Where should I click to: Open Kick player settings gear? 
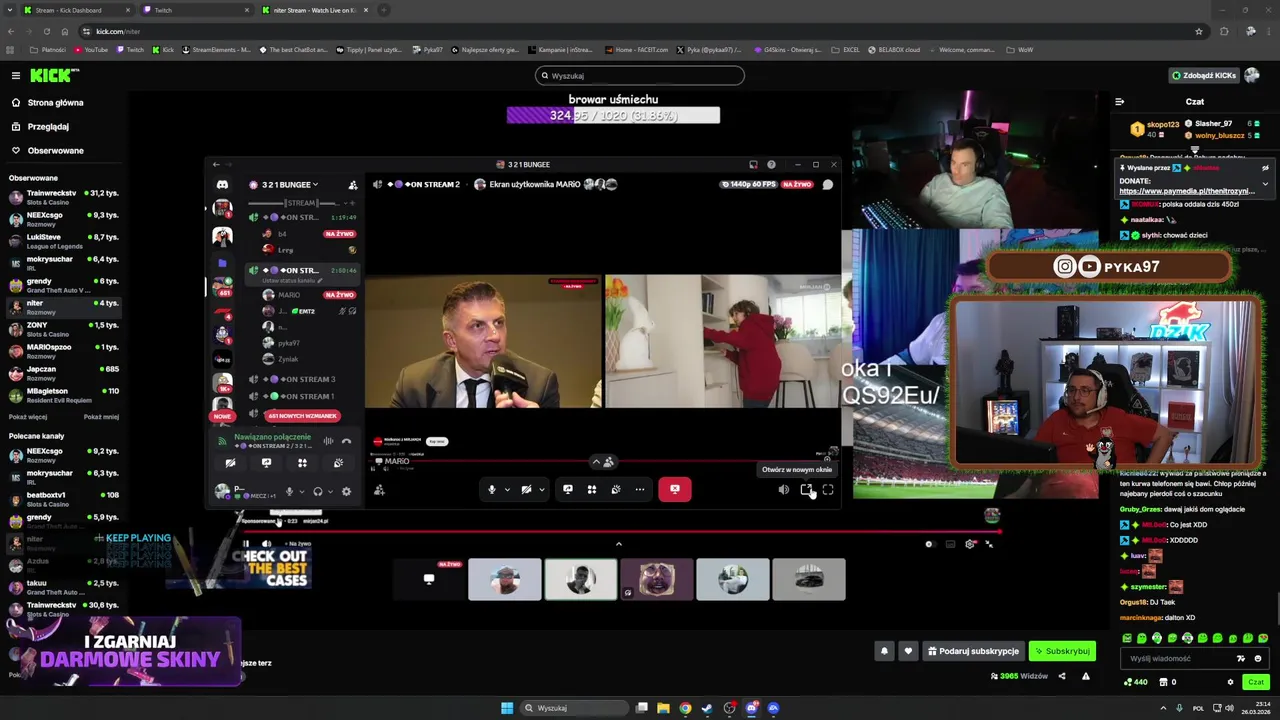[970, 544]
